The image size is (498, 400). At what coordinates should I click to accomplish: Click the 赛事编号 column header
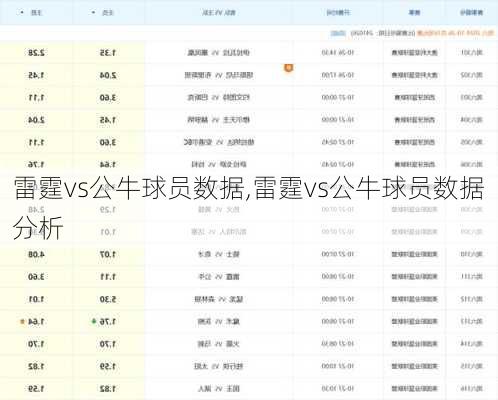[x=472, y=13]
